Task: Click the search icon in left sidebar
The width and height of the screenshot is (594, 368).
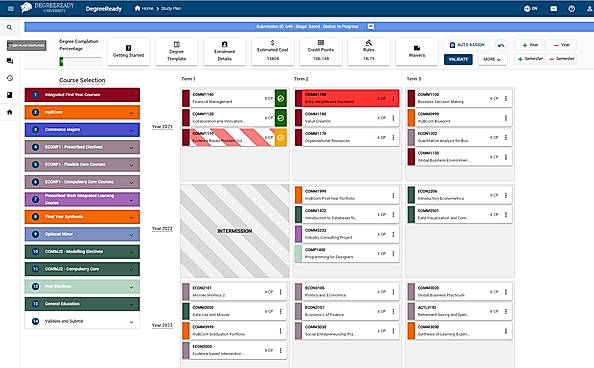Action: pyautogui.click(x=9, y=27)
